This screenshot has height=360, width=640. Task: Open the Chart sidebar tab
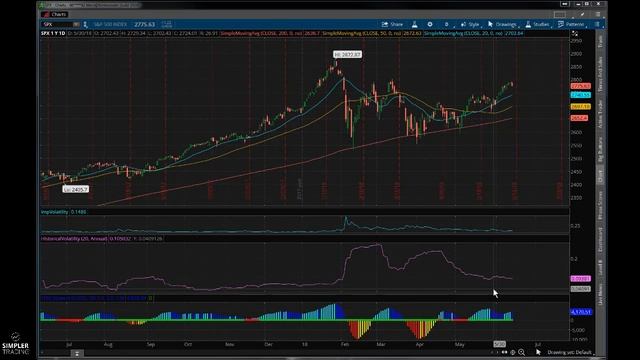[600, 176]
